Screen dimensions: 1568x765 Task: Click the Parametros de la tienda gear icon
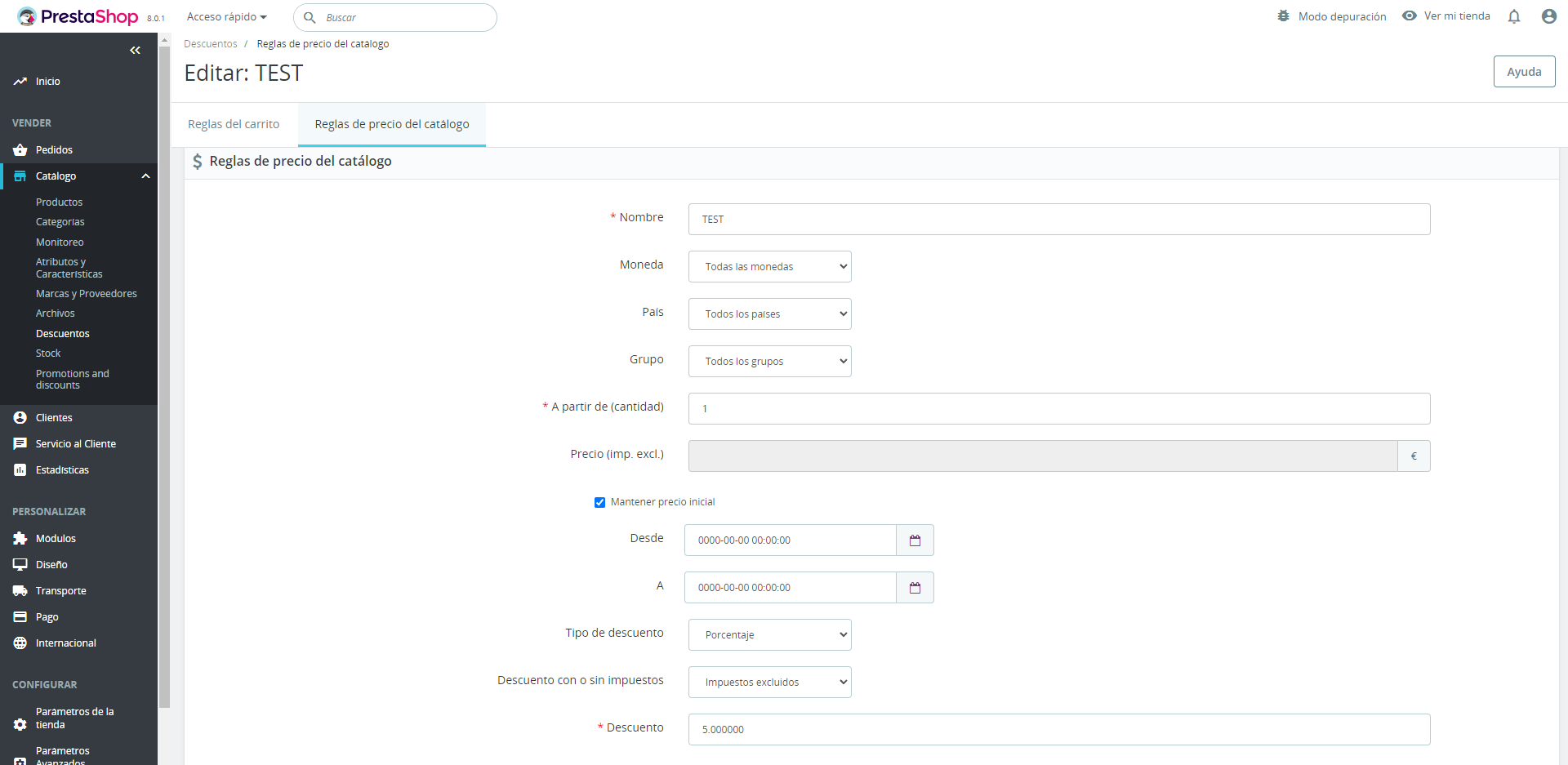click(x=20, y=725)
